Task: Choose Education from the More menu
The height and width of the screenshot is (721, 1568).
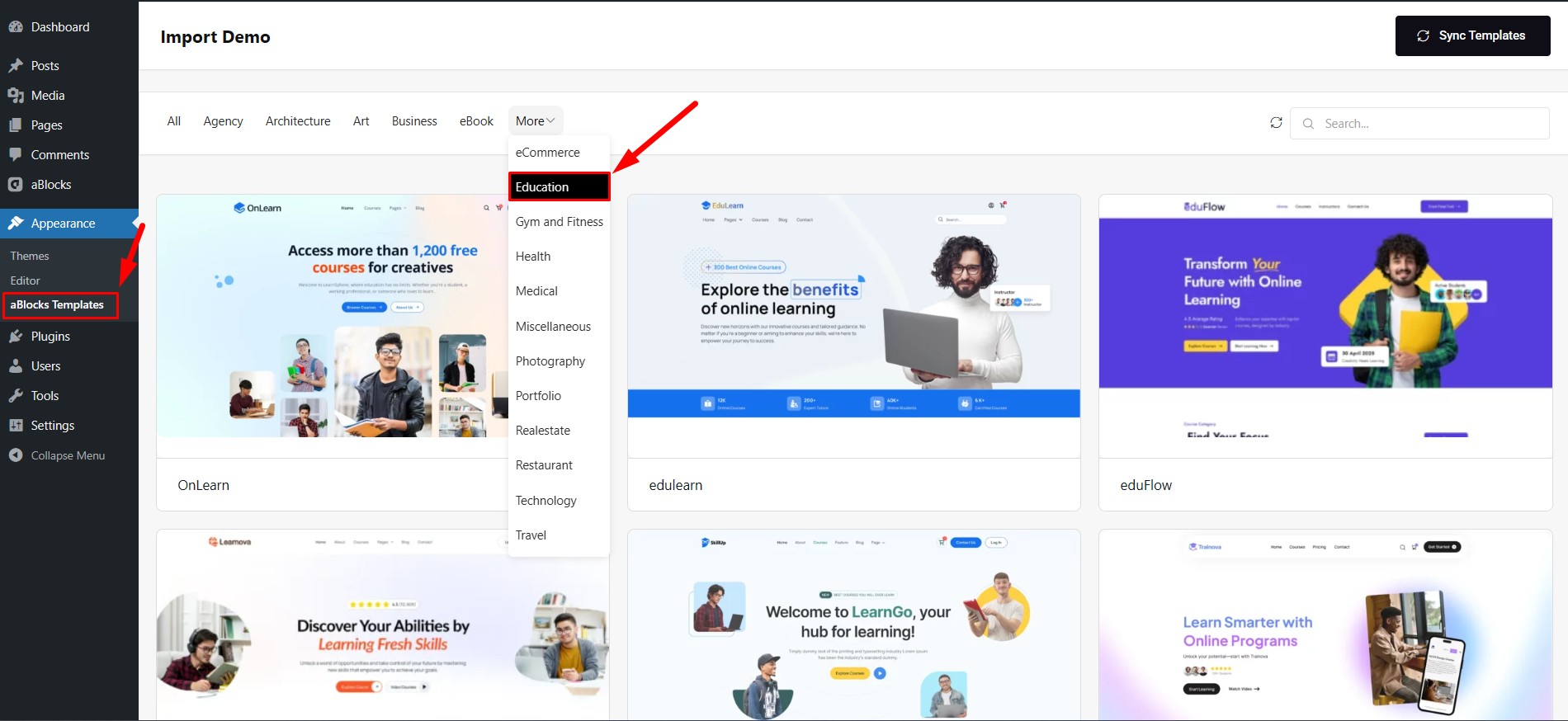Action: coord(559,186)
